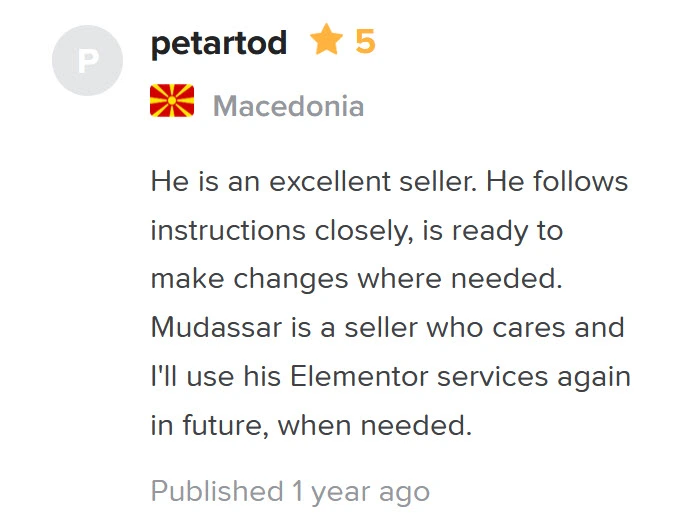Click the word 'Published' below the review

(x=217, y=490)
